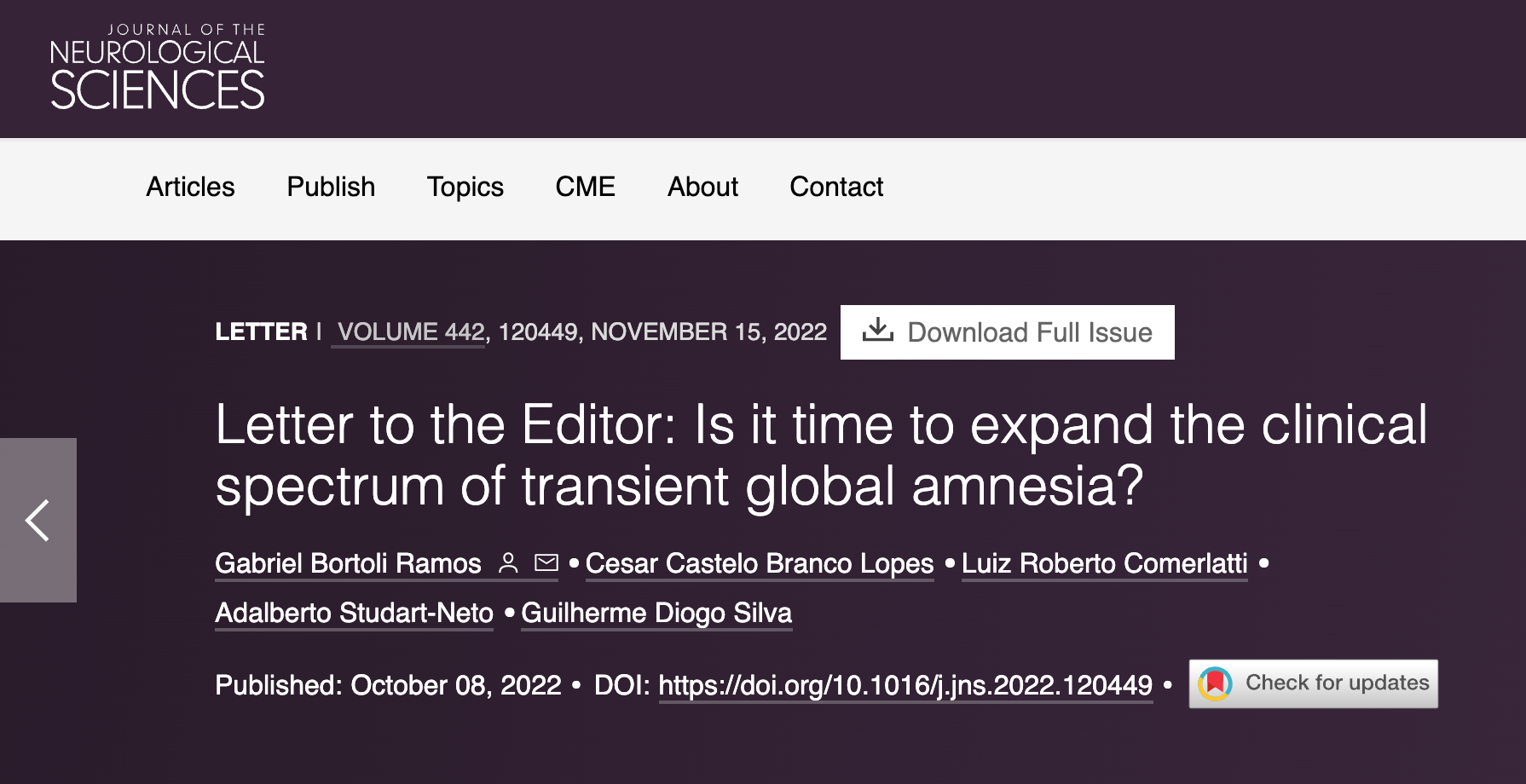View author Adalberto Studart-Neto
The height and width of the screenshot is (784, 1526).
point(354,613)
